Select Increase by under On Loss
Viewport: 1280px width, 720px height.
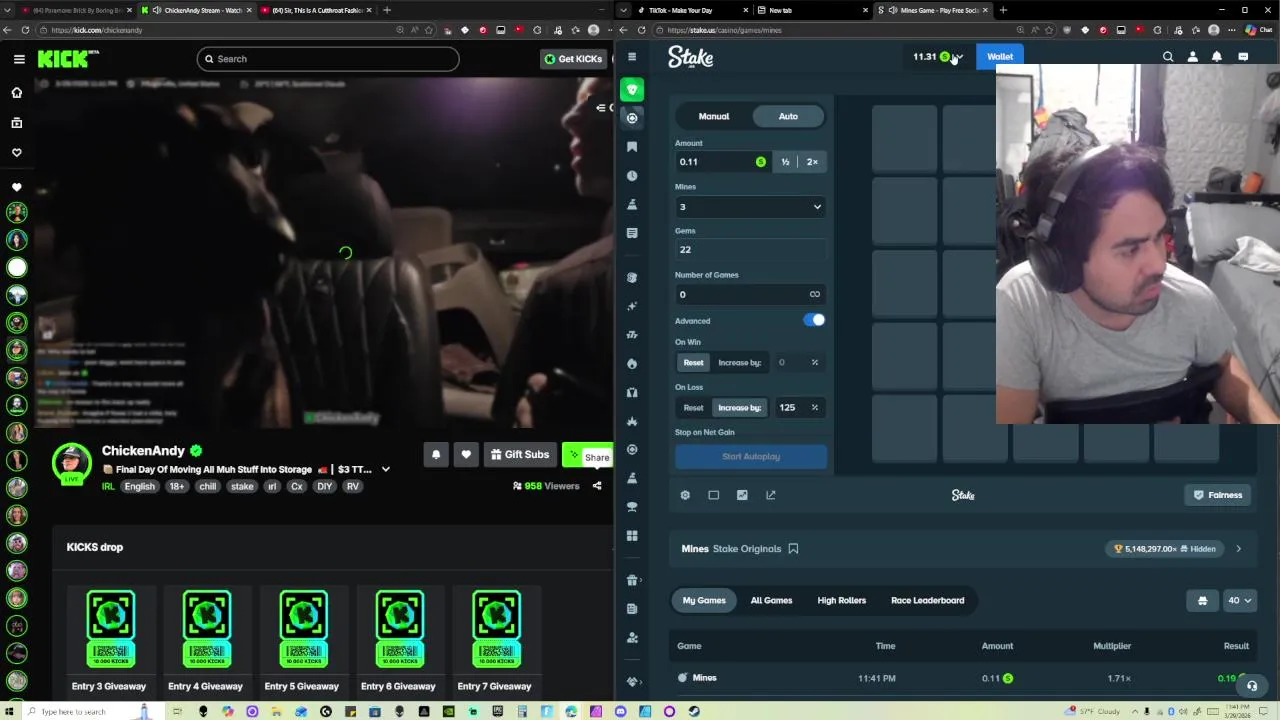[x=740, y=408]
